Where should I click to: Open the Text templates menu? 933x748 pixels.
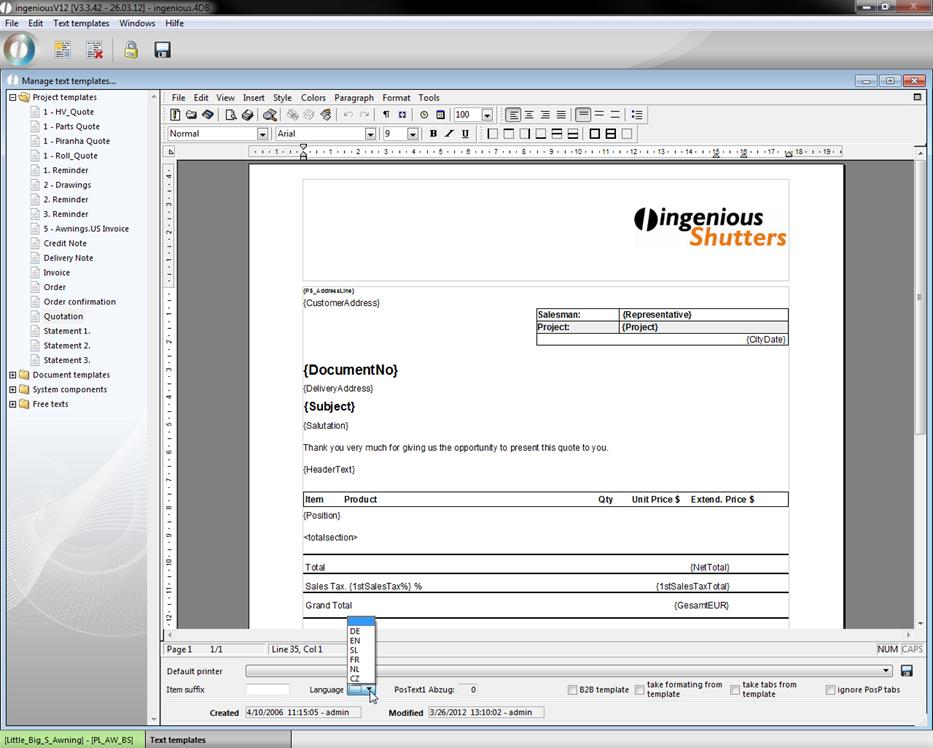pyautogui.click(x=81, y=23)
